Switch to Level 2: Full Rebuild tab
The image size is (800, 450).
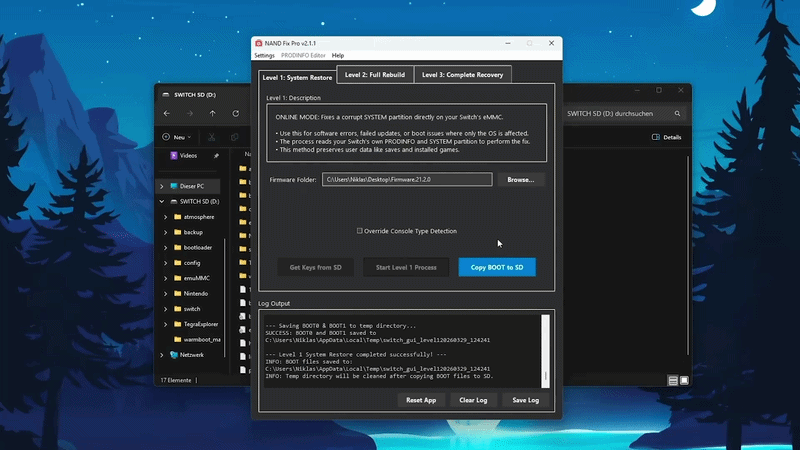tap(375, 74)
